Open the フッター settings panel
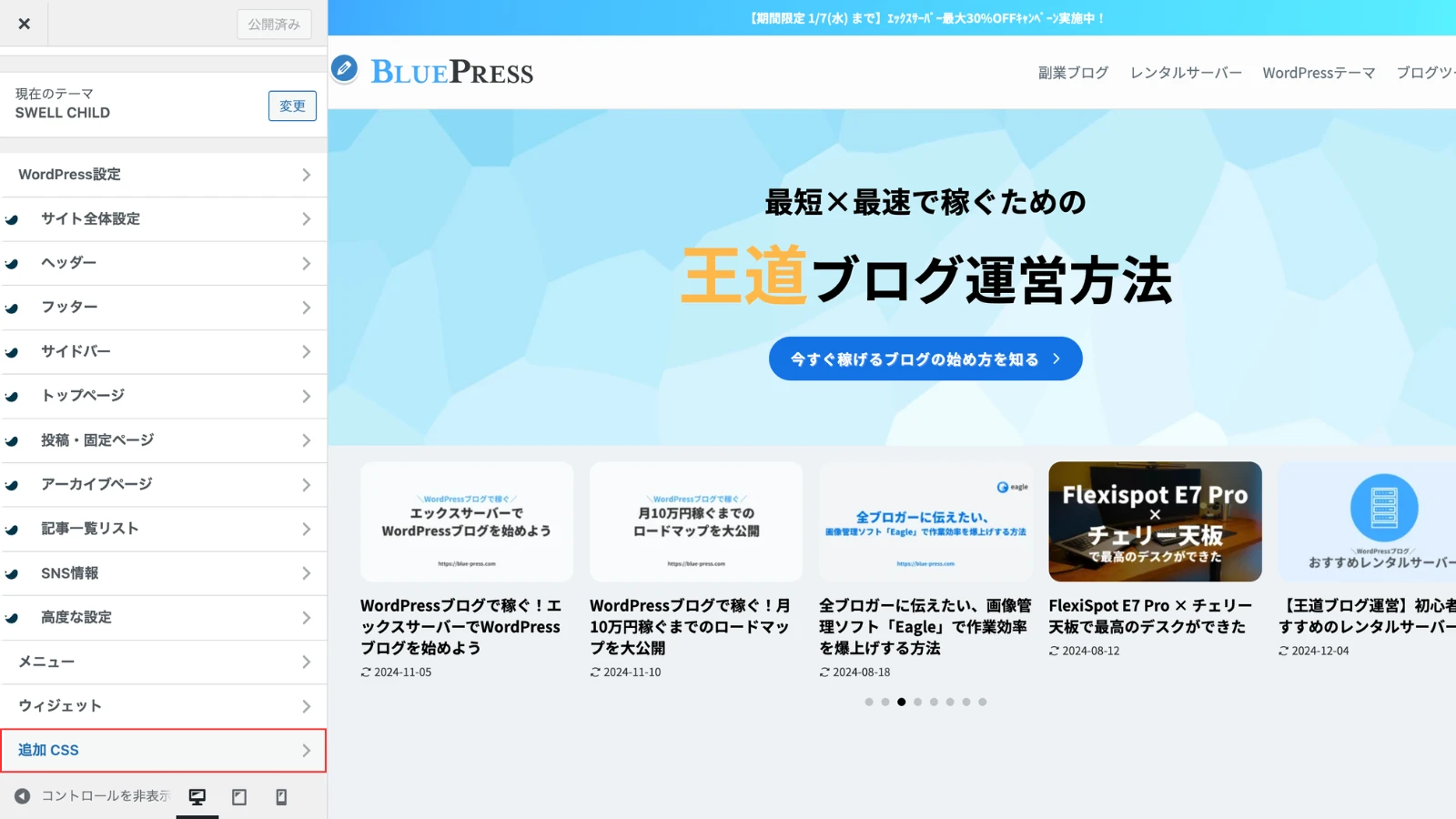 pos(164,308)
